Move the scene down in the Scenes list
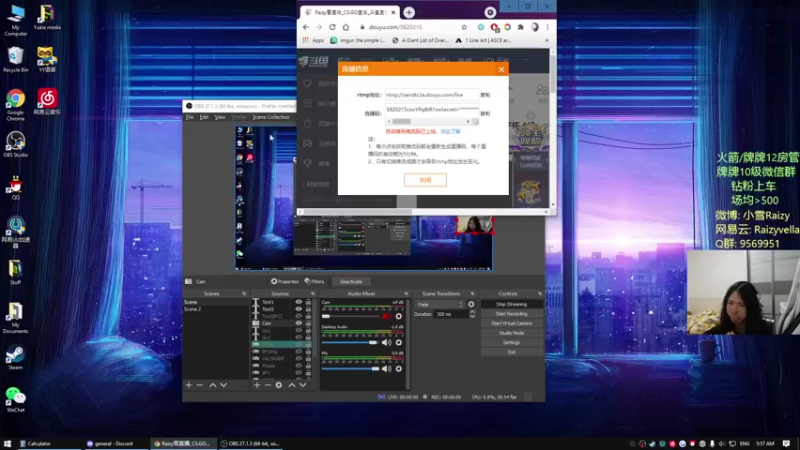The width and height of the screenshot is (800, 450). coord(223,385)
